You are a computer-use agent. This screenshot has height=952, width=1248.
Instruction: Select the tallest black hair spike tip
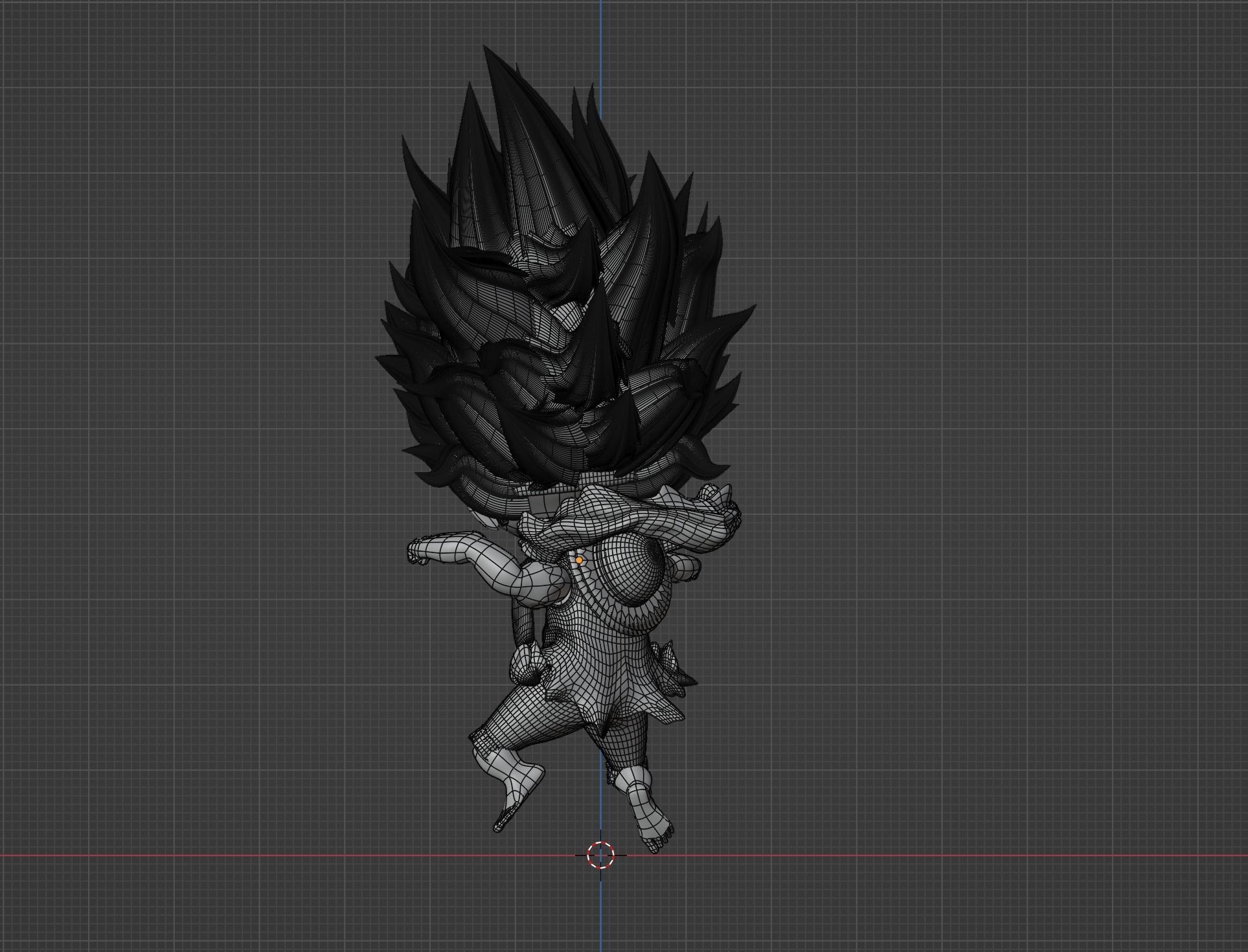tap(486, 49)
